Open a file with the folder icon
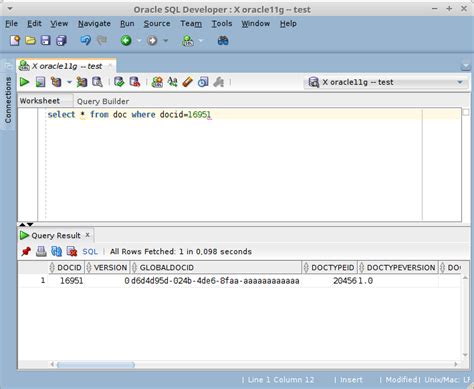The height and width of the screenshot is (389, 474). tap(30, 41)
